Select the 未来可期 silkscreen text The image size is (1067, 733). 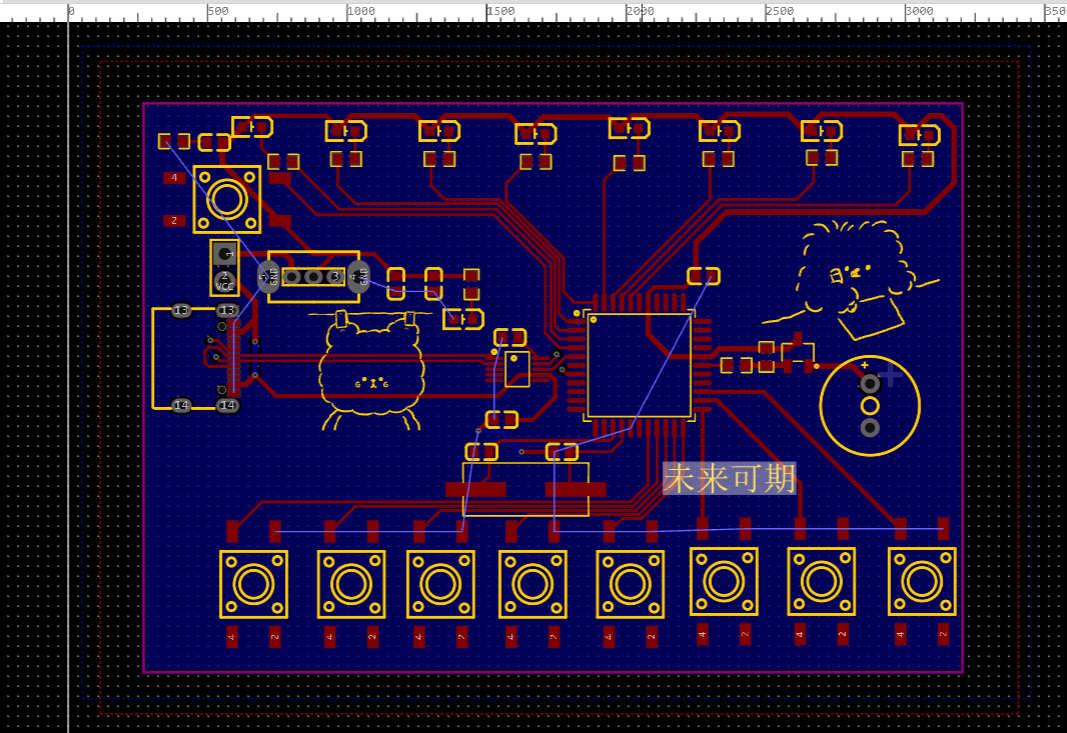(x=729, y=478)
